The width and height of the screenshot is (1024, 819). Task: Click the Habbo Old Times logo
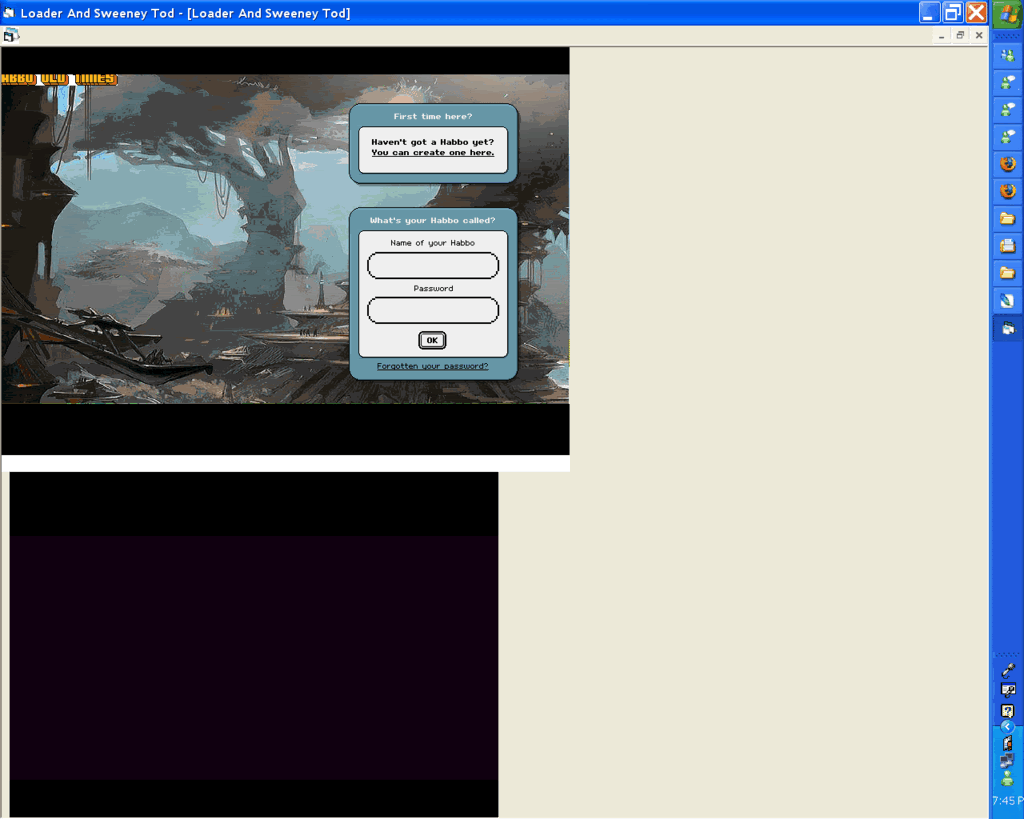(59, 79)
